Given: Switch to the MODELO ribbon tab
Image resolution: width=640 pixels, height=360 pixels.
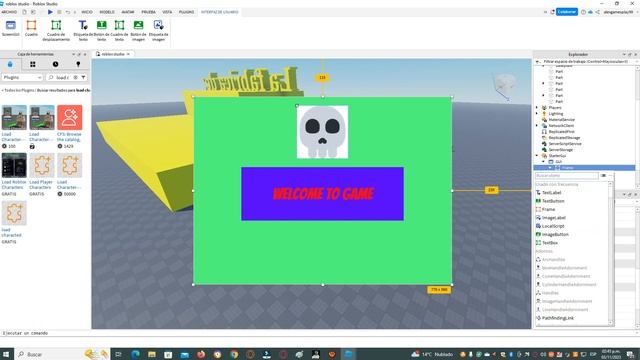Looking at the screenshot, I should (x=107, y=12).
